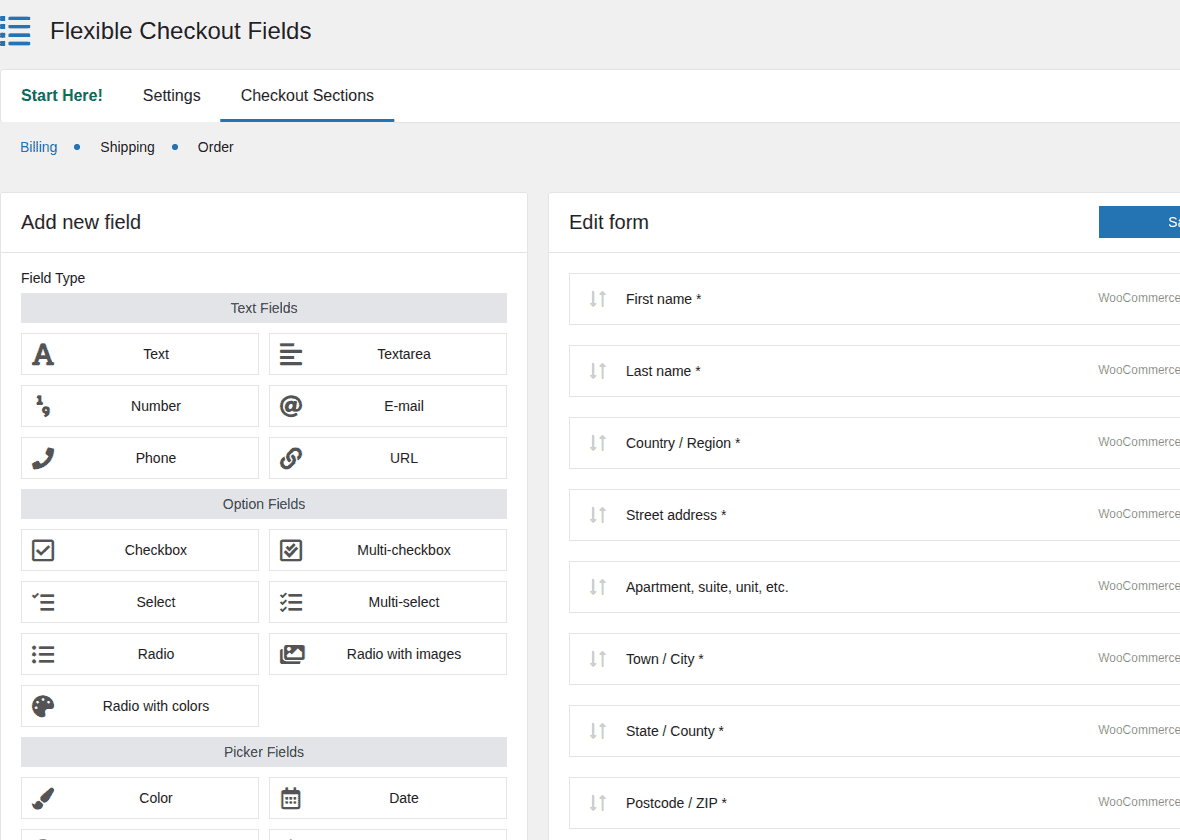Expand the First name field row
The width and height of the screenshot is (1180, 840).
coord(874,299)
